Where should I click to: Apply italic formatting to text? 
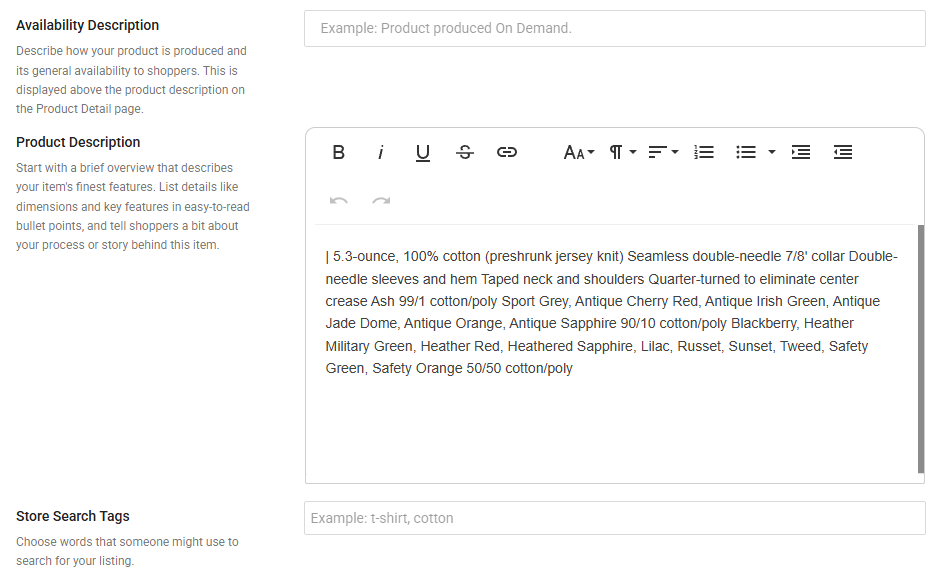[381, 152]
